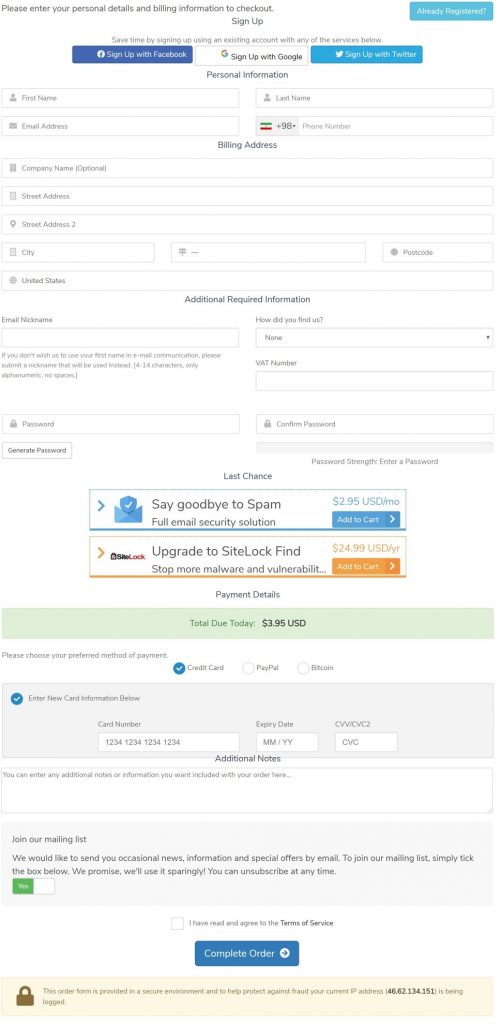Open the Terms of Service link

coord(306,923)
